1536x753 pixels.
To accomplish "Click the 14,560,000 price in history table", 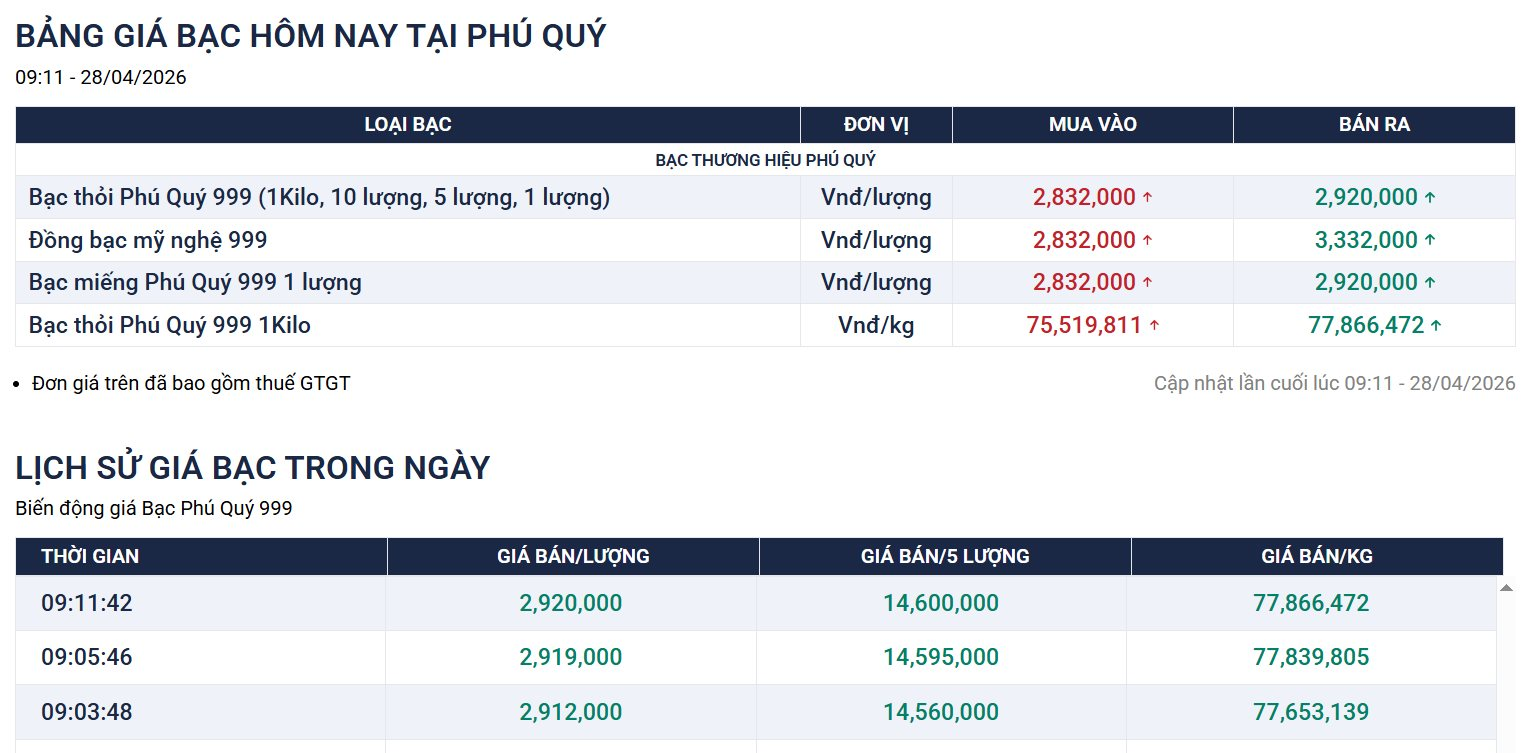I will (x=940, y=712).
